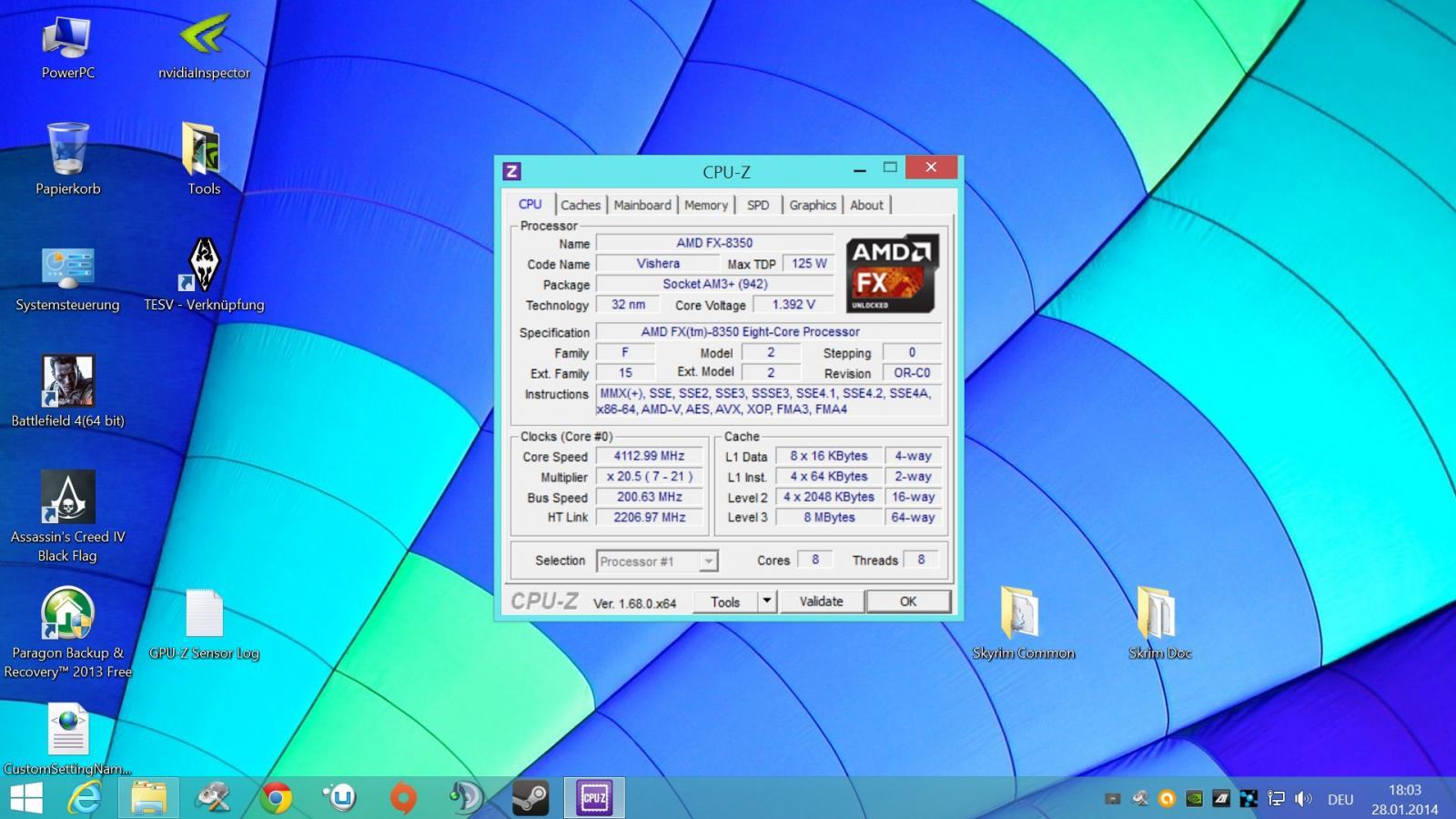Click the Max TDP 125 W value
The image size is (1456, 819).
[808, 264]
